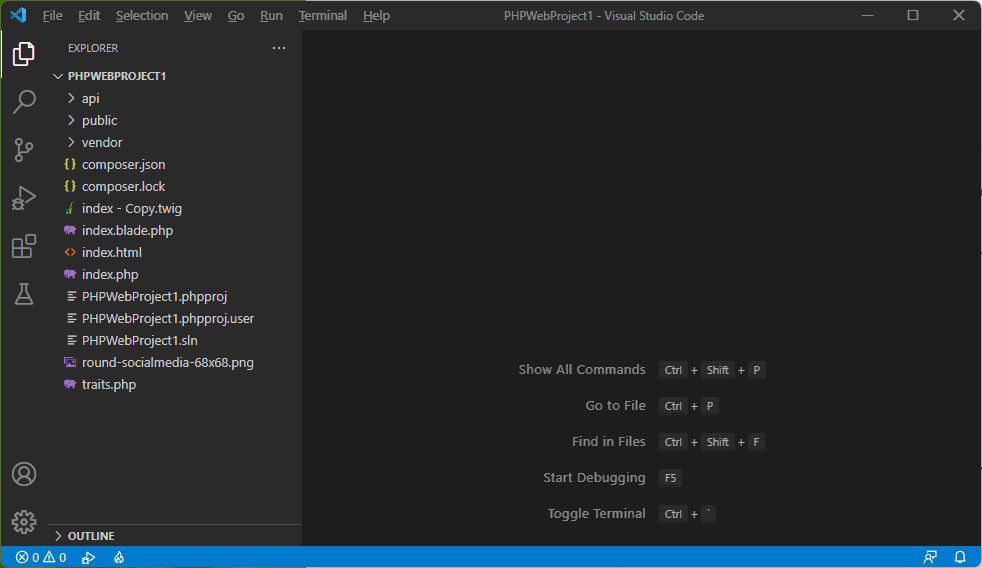Expand the vendor folder
Viewport: 982px width, 568px height.
point(71,142)
